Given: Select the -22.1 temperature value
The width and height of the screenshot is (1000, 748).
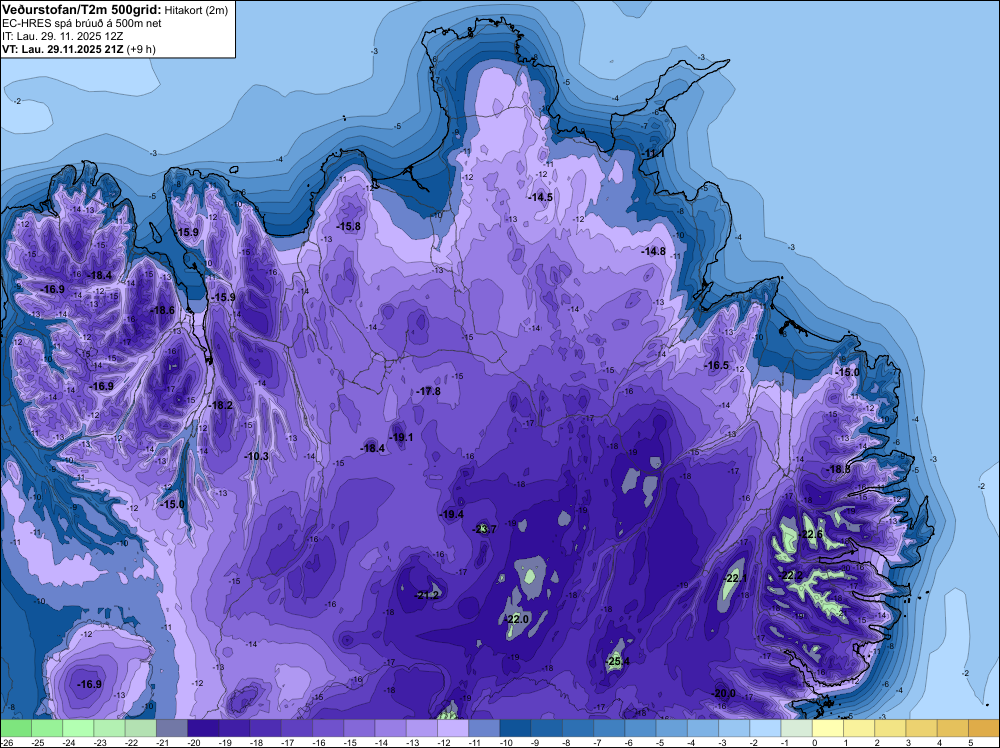Looking at the screenshot, I should (735, 578).
